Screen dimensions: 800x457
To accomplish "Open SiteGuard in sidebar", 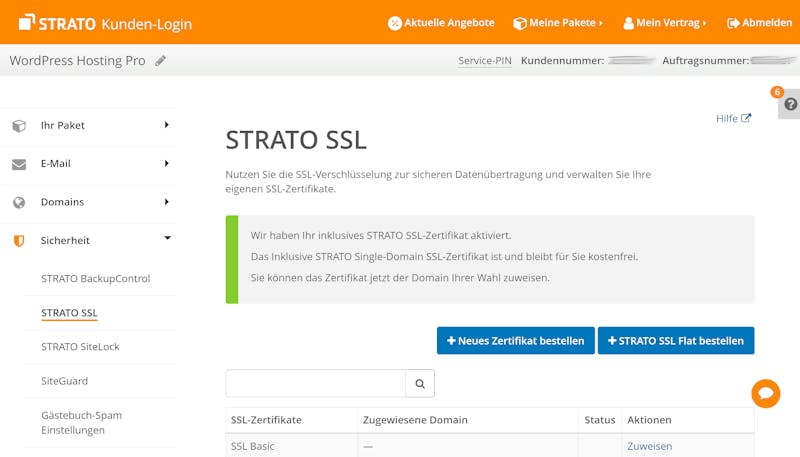I will pos(64,381).
